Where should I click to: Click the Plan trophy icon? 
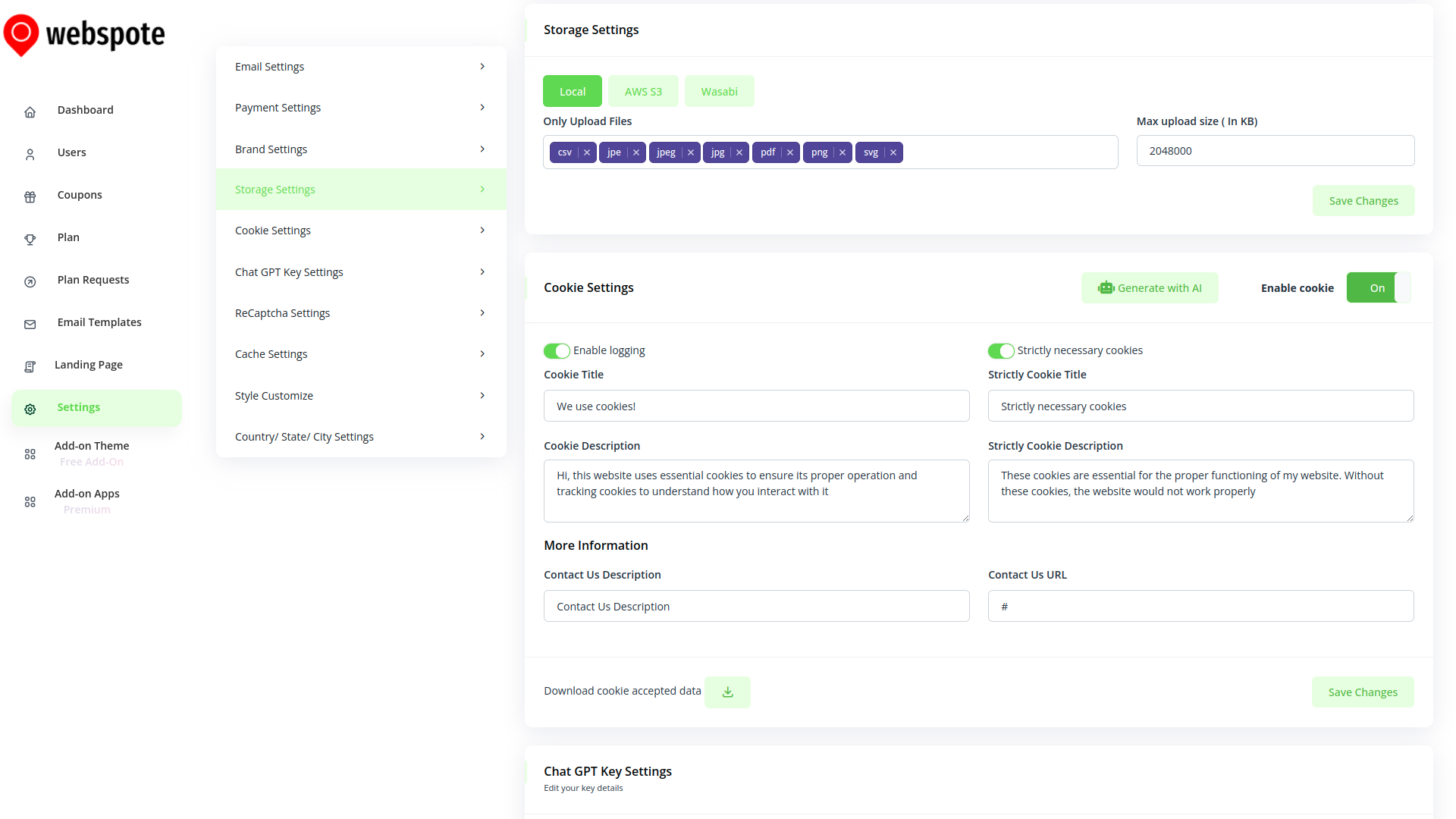30,240
